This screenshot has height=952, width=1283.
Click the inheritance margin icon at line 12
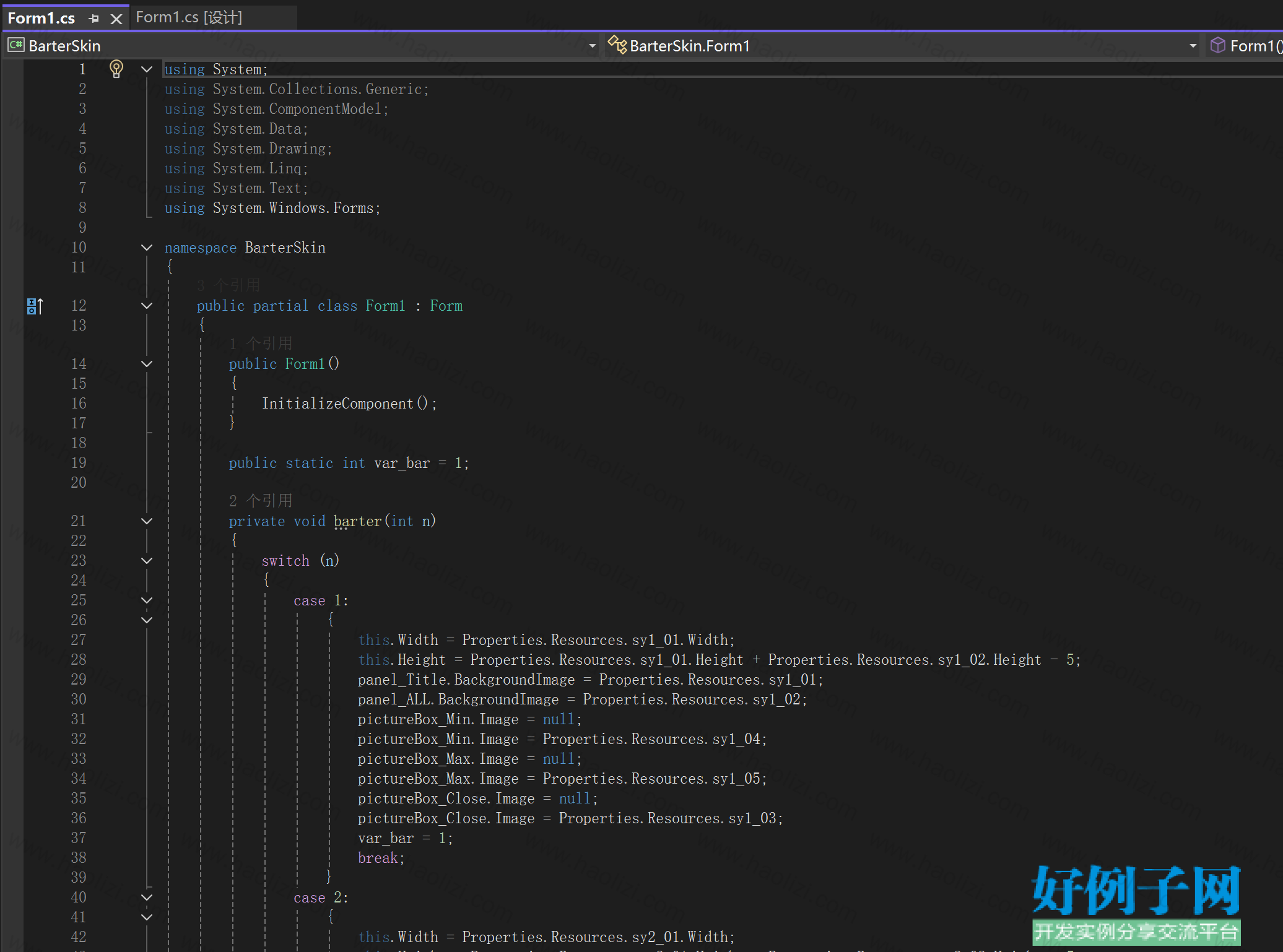[35, 306]
